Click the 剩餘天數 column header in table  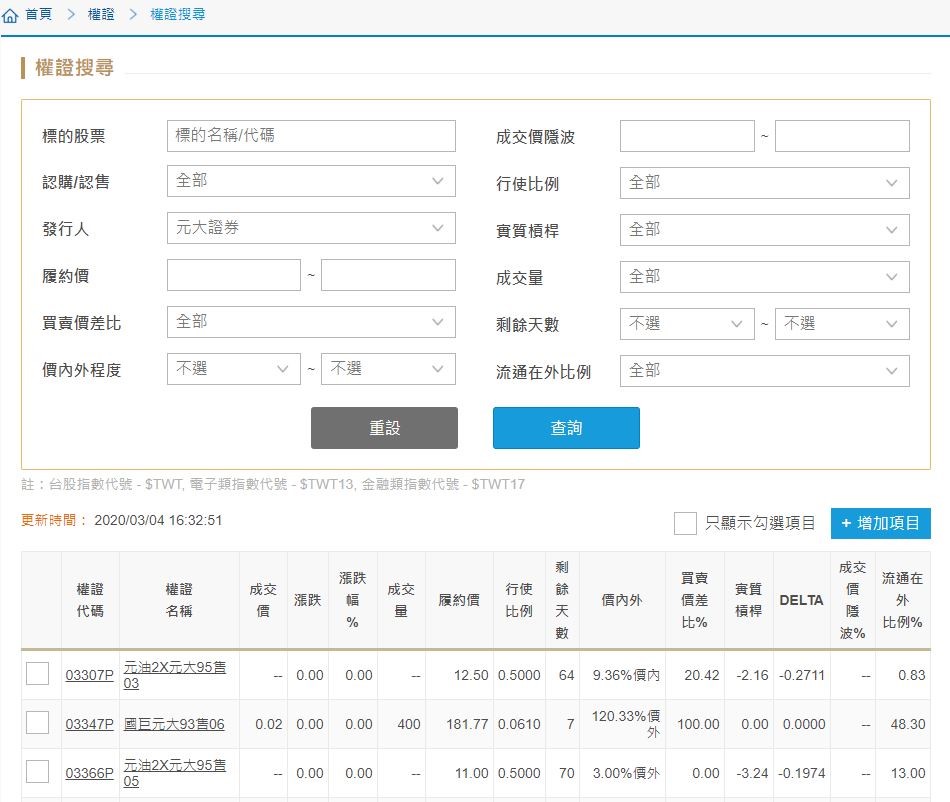[x=562, y=600]
